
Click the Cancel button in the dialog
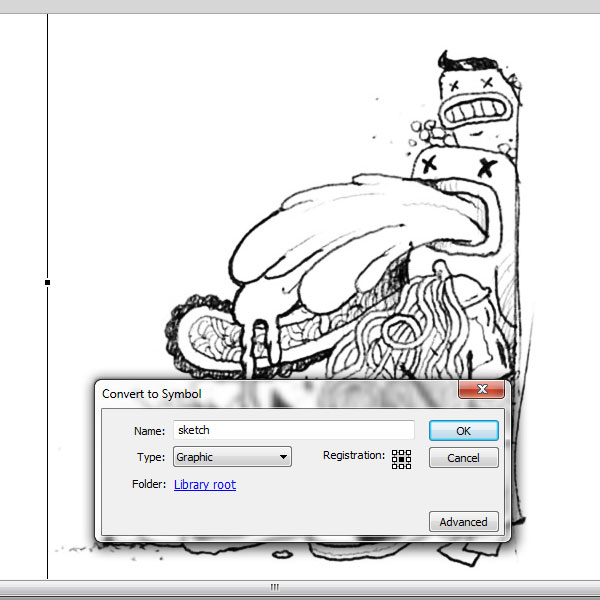[x=463, y=458]
